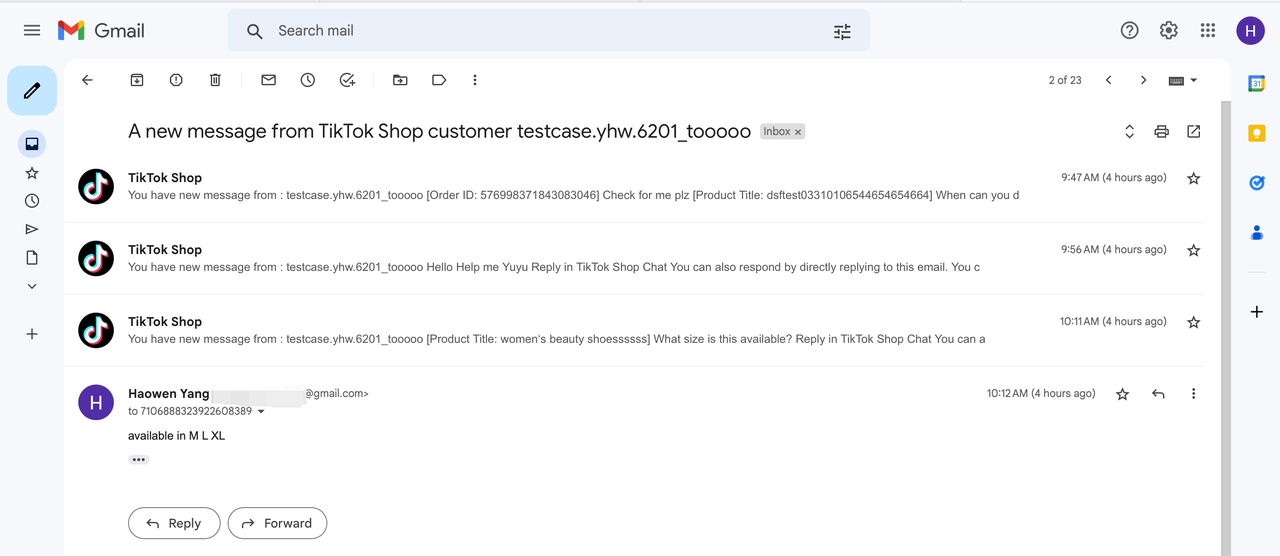
Task: Toggle star on Haowen Yang's reply
Action: coord(1122,394)
